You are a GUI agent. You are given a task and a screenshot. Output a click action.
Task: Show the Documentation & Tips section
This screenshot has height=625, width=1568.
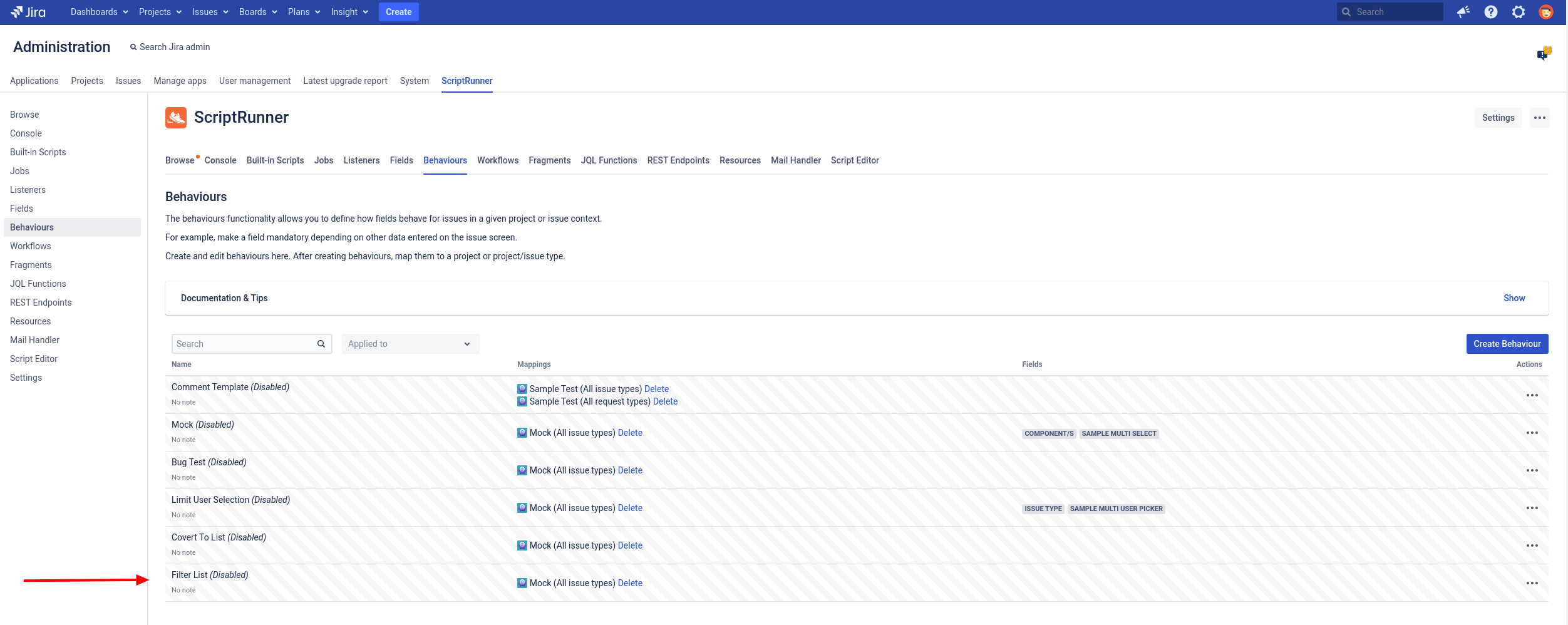pos(1514,298)
